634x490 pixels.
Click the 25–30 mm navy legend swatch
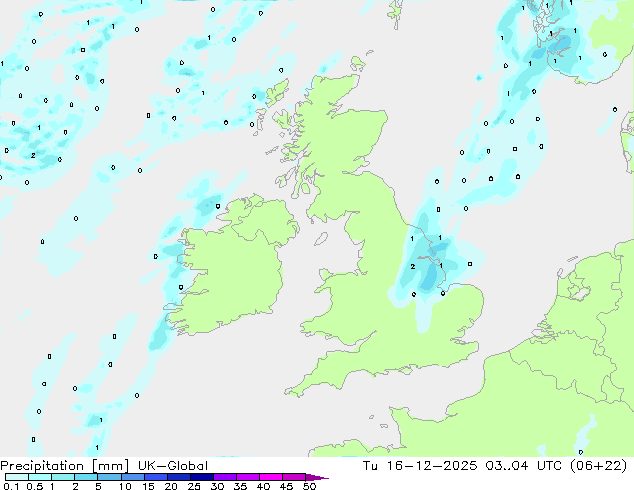click(202, 477)
